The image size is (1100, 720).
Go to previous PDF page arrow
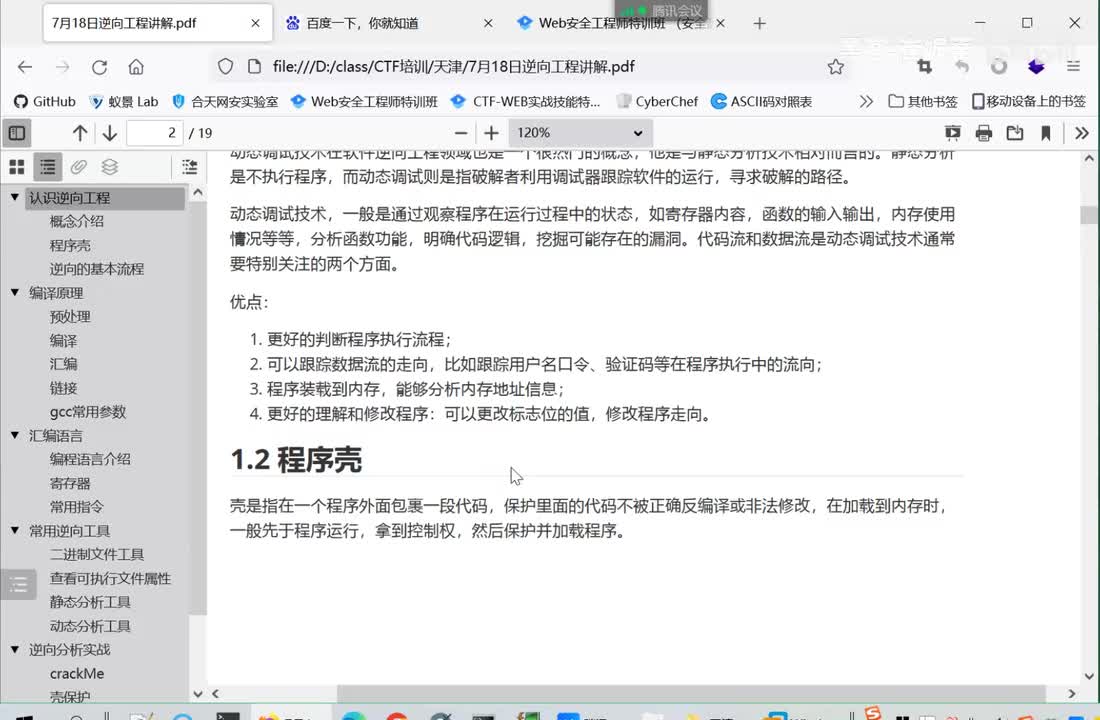pos(80,133)
